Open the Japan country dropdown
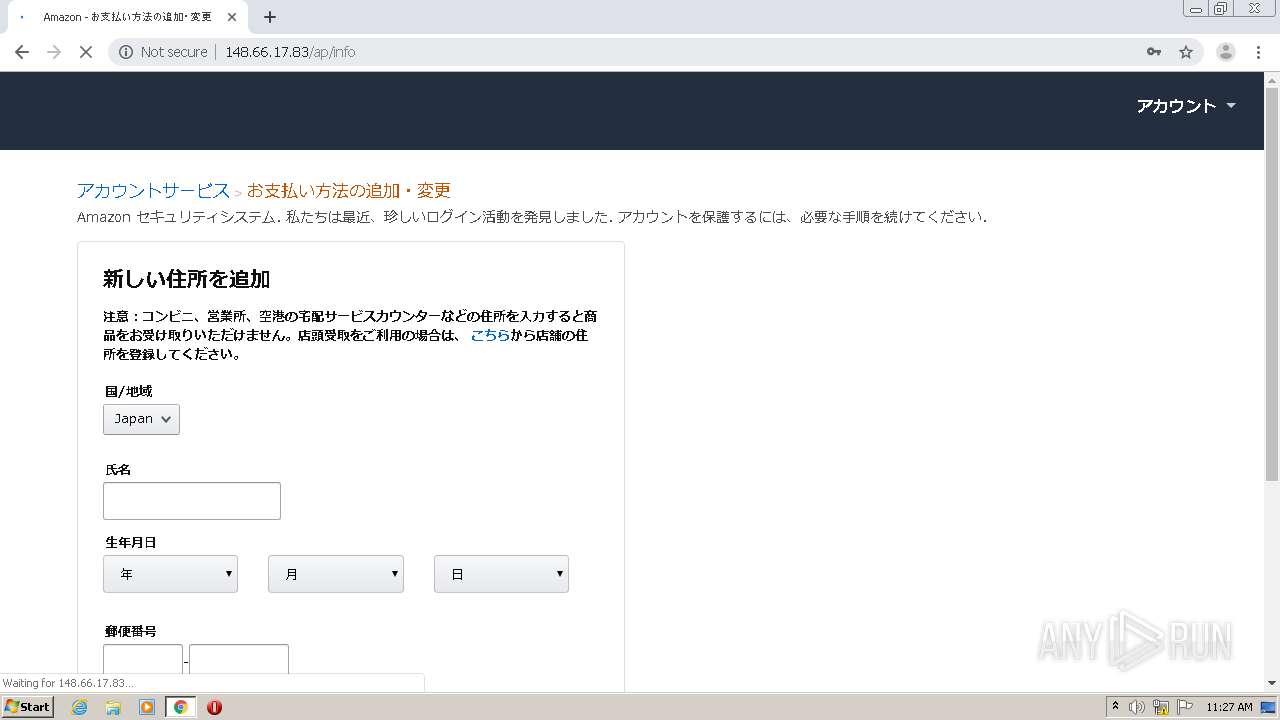The image size is (1280, 720). tap(141, 419)
